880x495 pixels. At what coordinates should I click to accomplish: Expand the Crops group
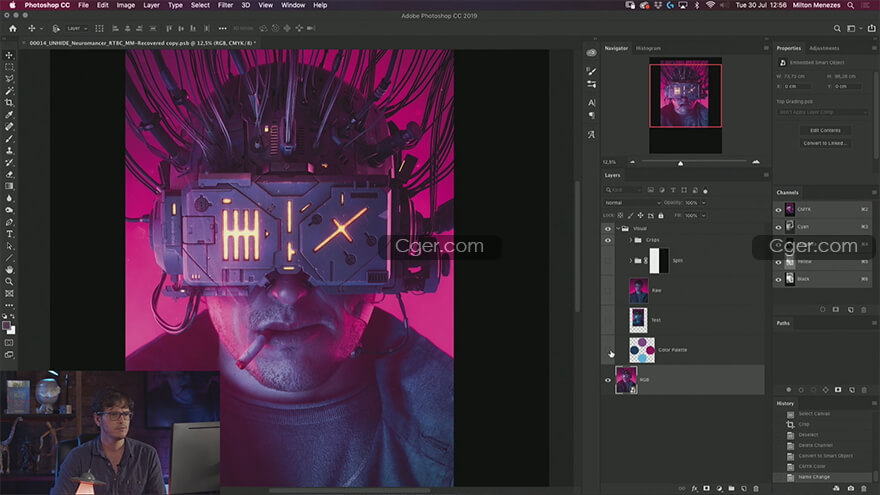pos(630,240)
